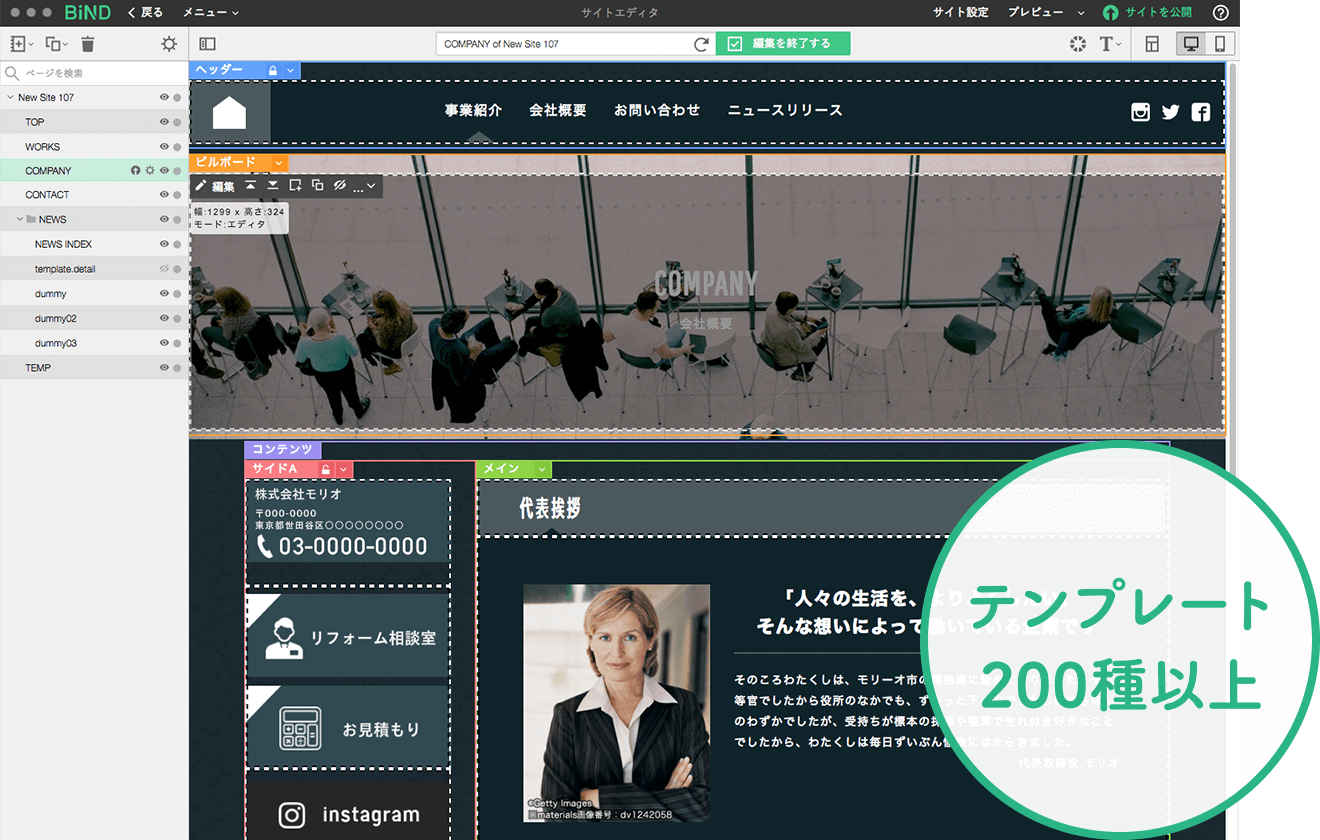Open the メイン area dropdown arrow
This screenshot has width=1320, height=840.
click(x=543, y=469)
